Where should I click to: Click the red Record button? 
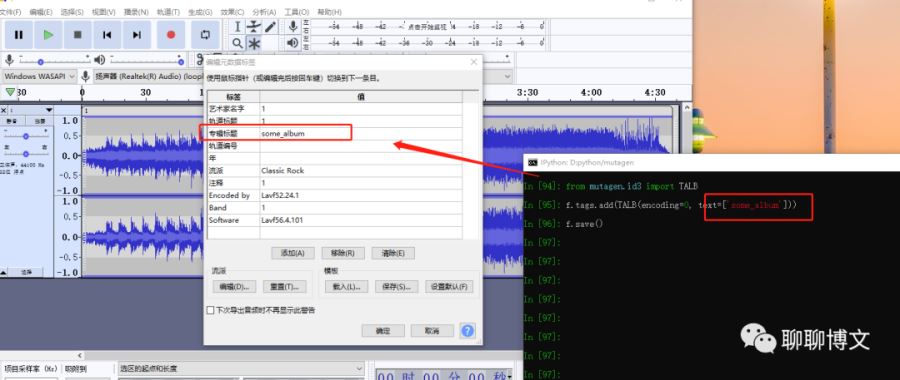click(170, 35)
